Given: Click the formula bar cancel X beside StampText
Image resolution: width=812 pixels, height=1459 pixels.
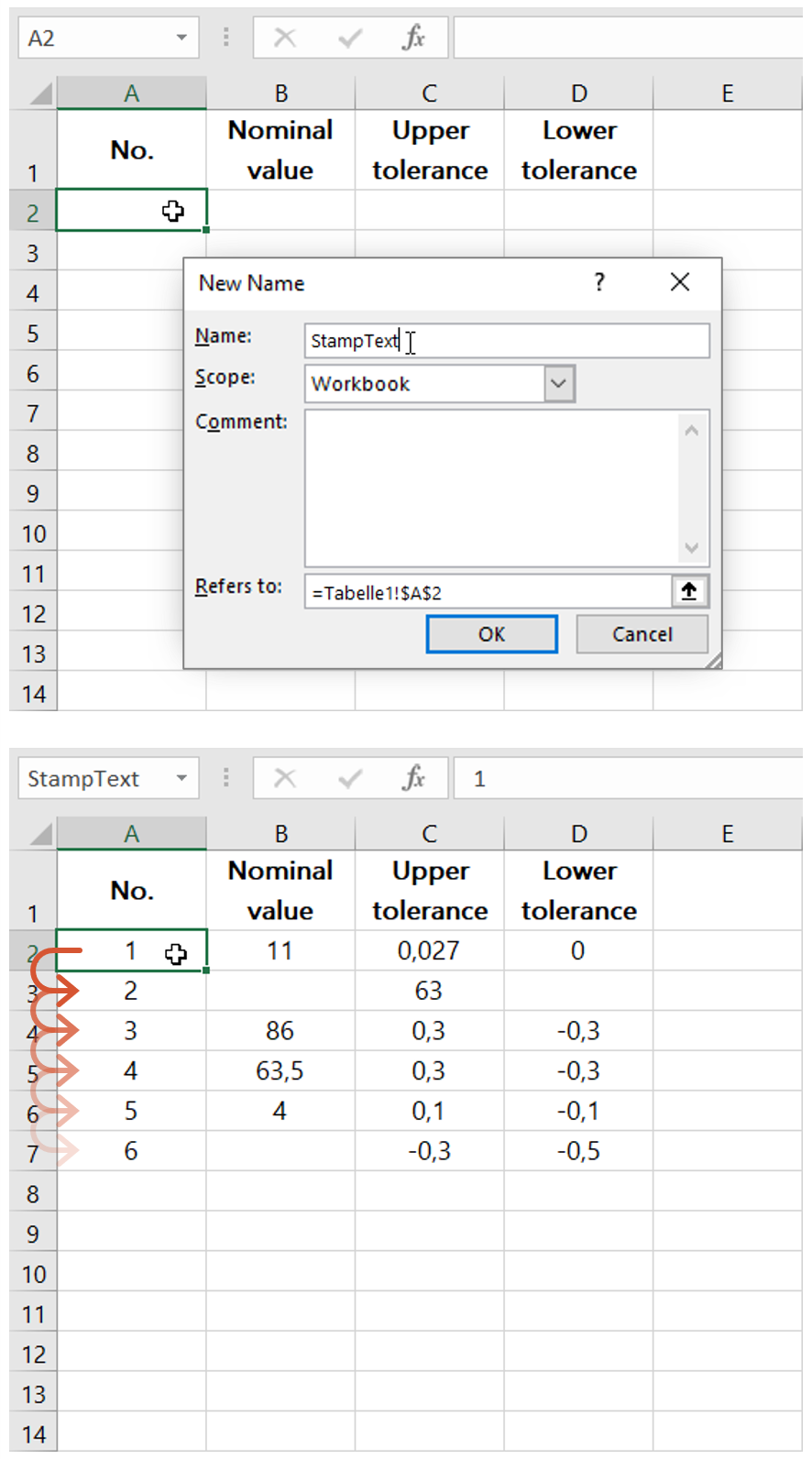Looking at the screenshot, I should (285, 778).
